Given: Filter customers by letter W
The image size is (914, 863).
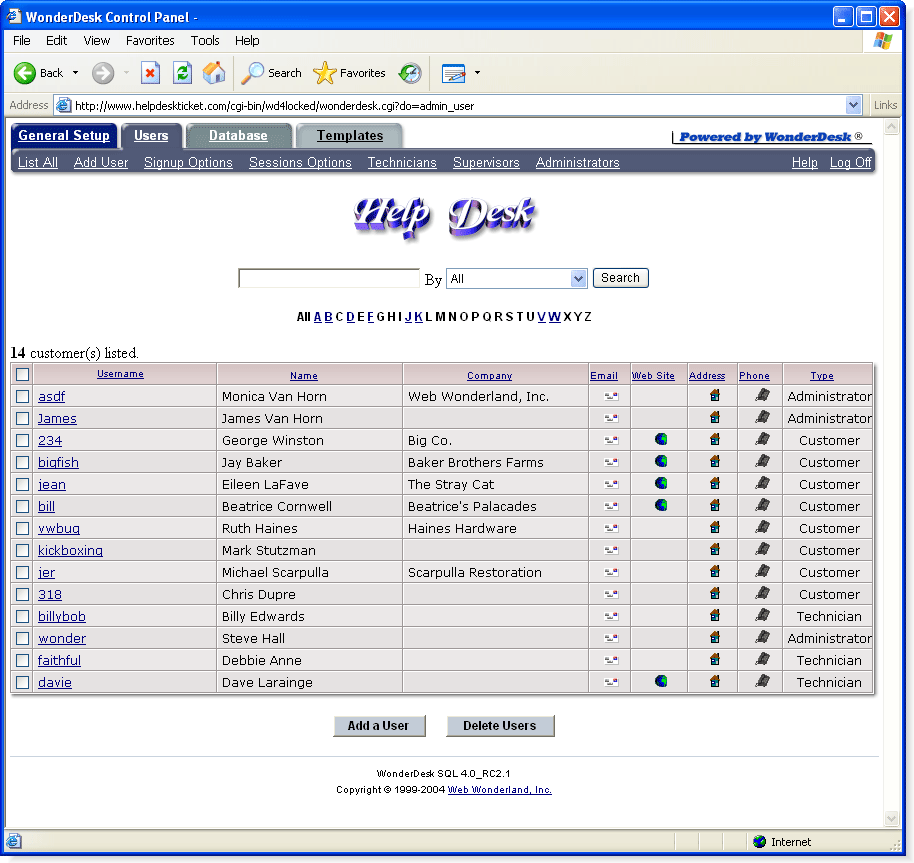Looking at the screenshot, I should 554,316.
